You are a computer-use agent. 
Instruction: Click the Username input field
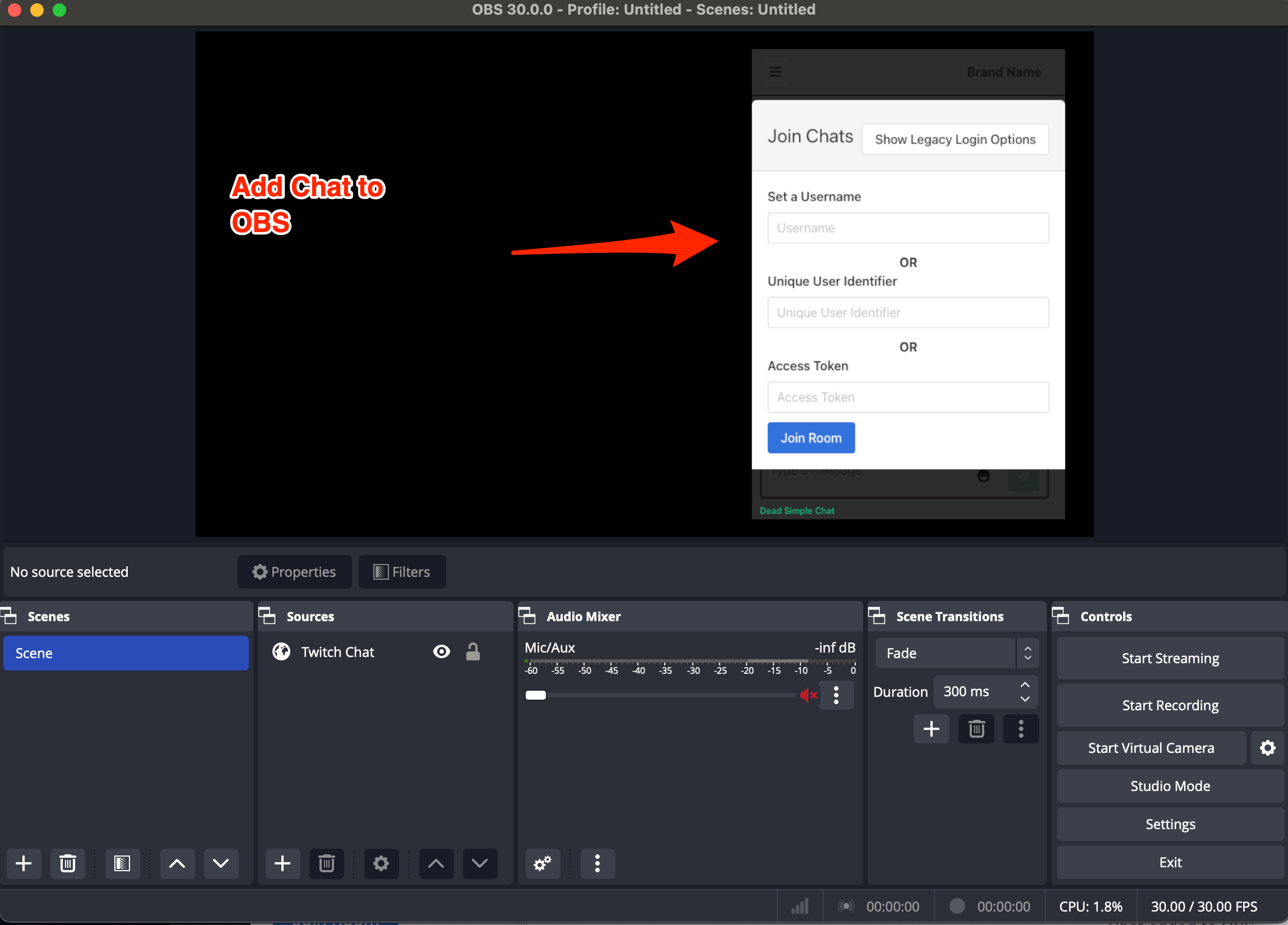click(907, 228)
